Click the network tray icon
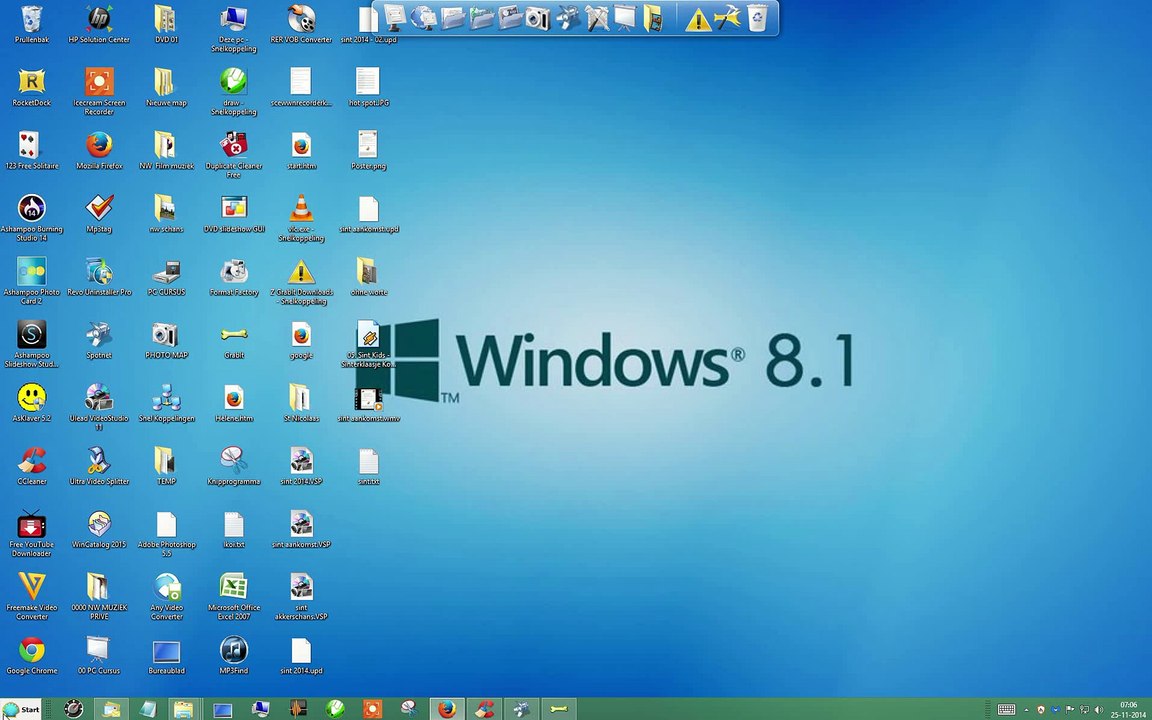The image size is (1152, 720). click(1084, 710)
